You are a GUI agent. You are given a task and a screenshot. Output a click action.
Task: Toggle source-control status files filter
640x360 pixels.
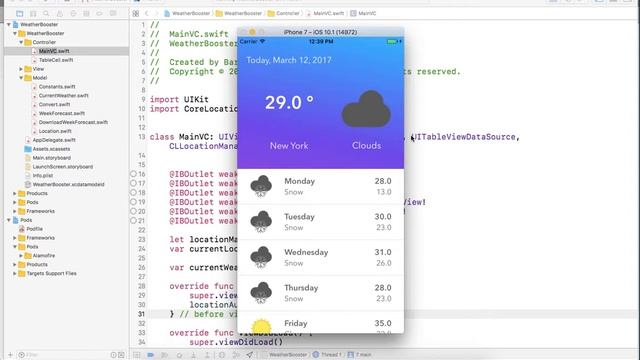coord(121,355)
